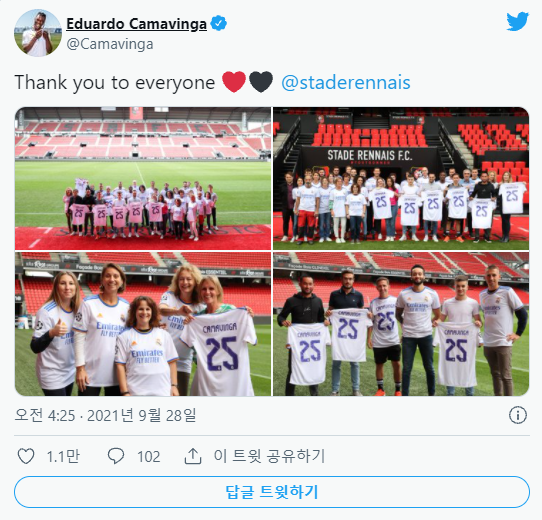
Task: Open the Stade Rennais F.C. tunnel photo
Action: tap(401, 178)
